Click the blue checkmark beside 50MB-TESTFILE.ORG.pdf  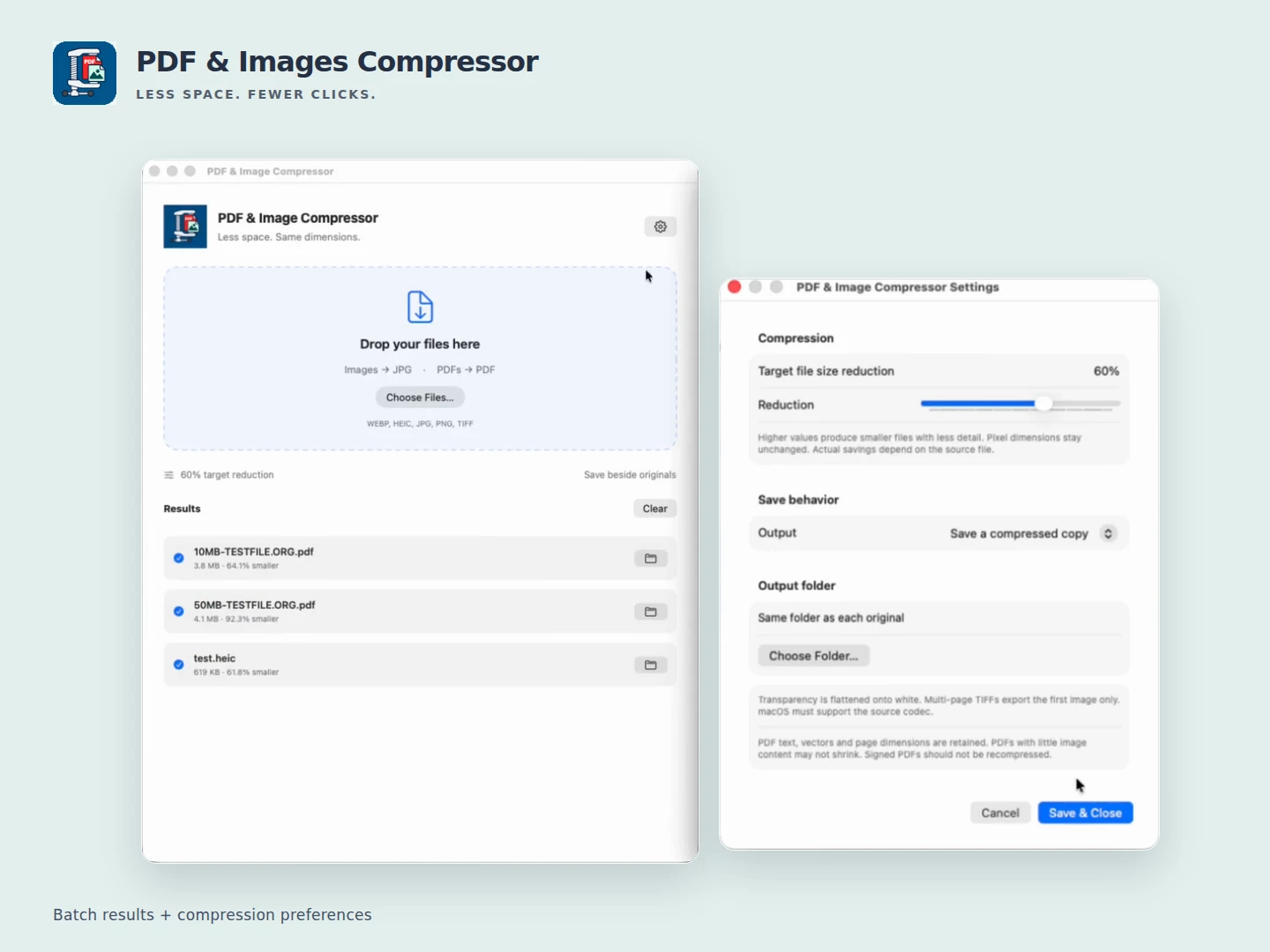pyautogui.click(x=179, y=611)
